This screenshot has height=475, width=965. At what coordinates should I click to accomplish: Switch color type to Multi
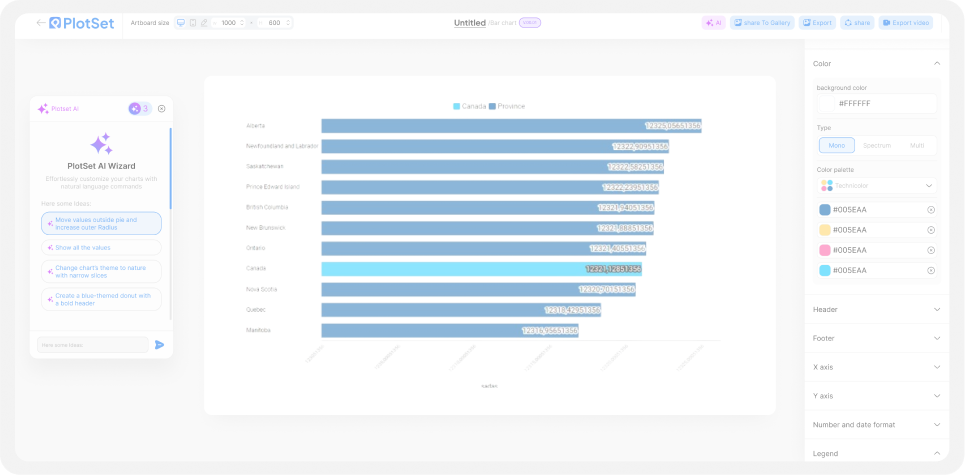coord(916,145)
